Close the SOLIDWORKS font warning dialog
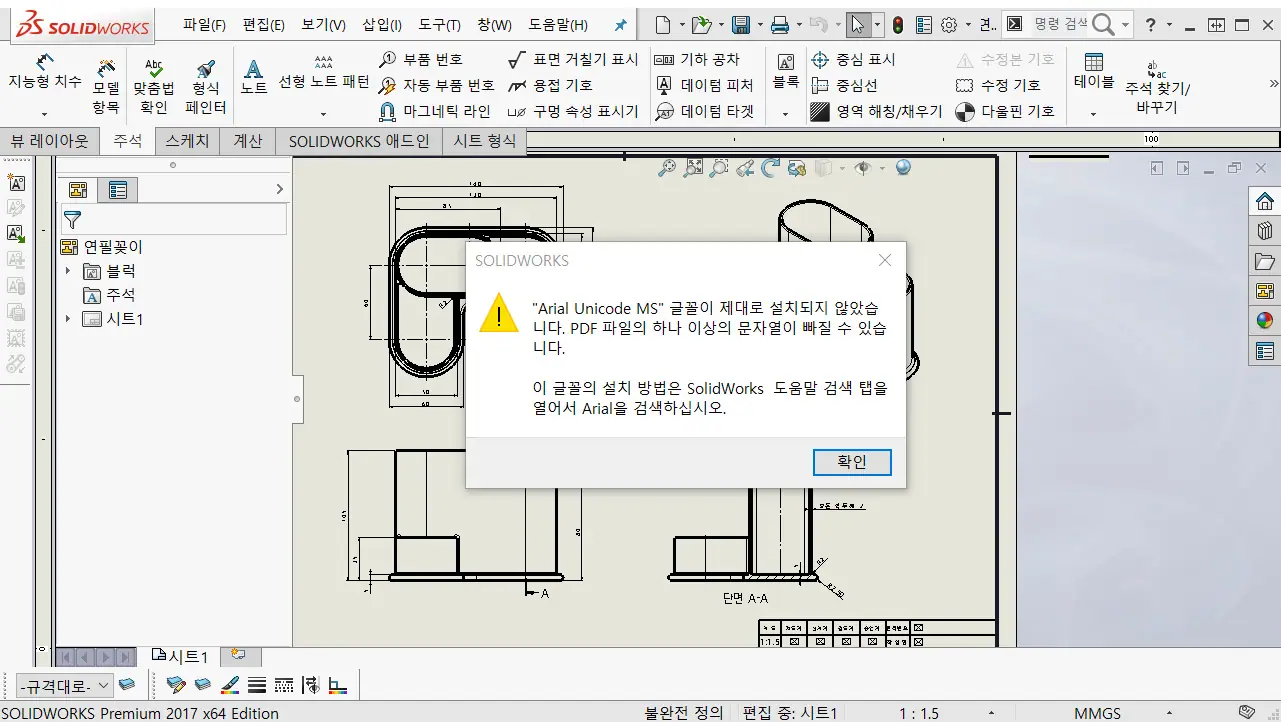 884,260
